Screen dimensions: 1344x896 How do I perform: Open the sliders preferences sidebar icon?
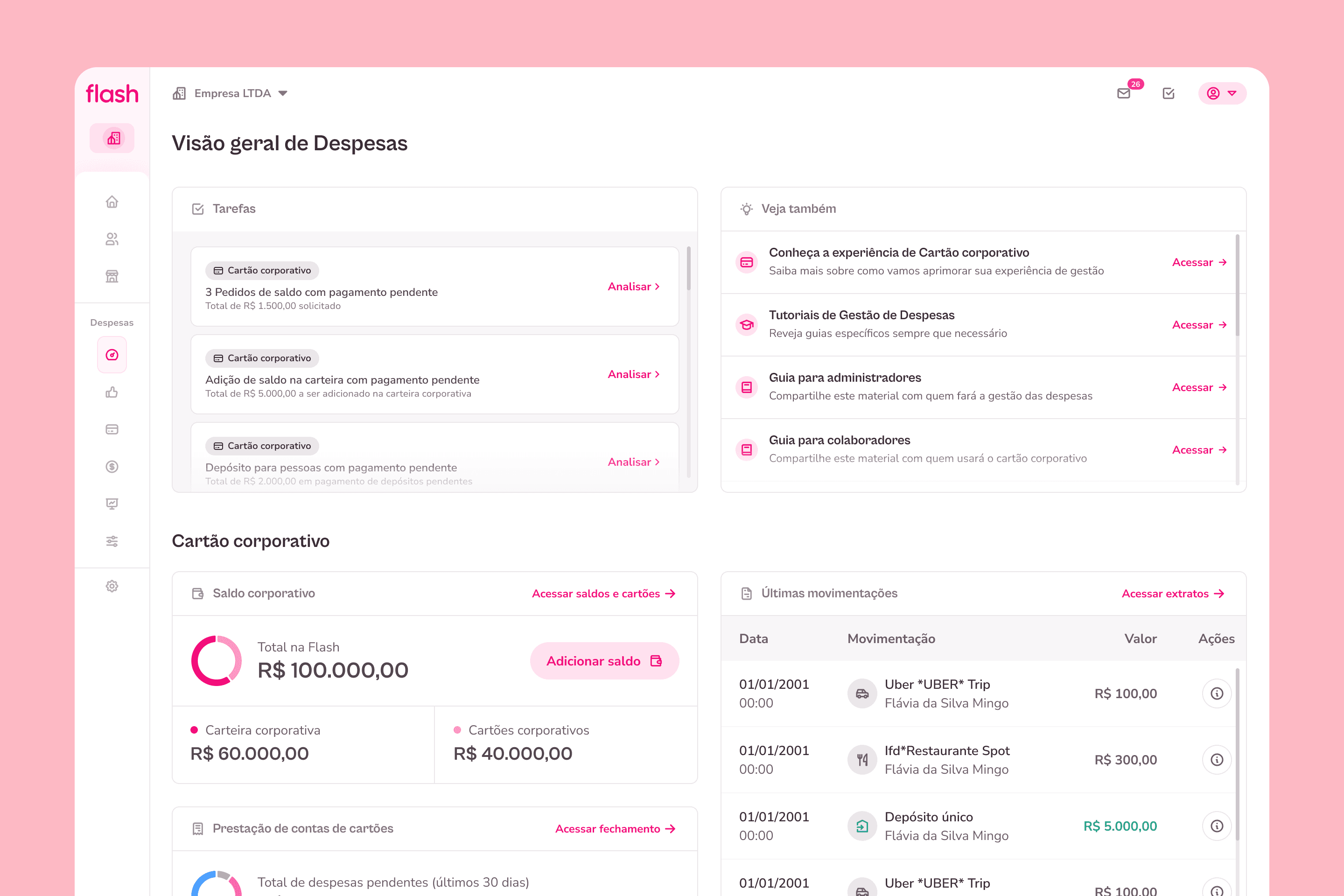coord(112,541)
